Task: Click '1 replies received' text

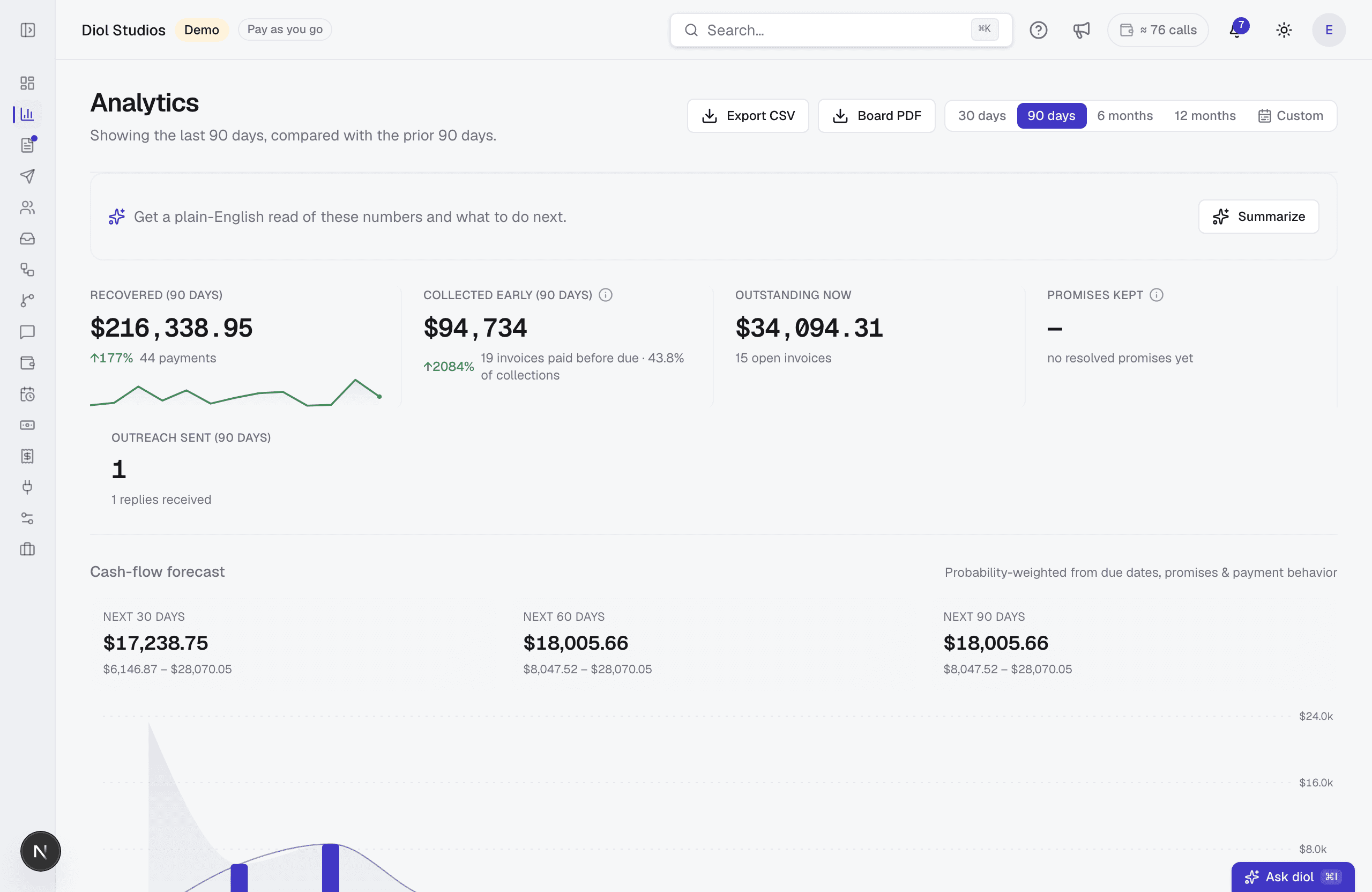Action: [161, 499]
